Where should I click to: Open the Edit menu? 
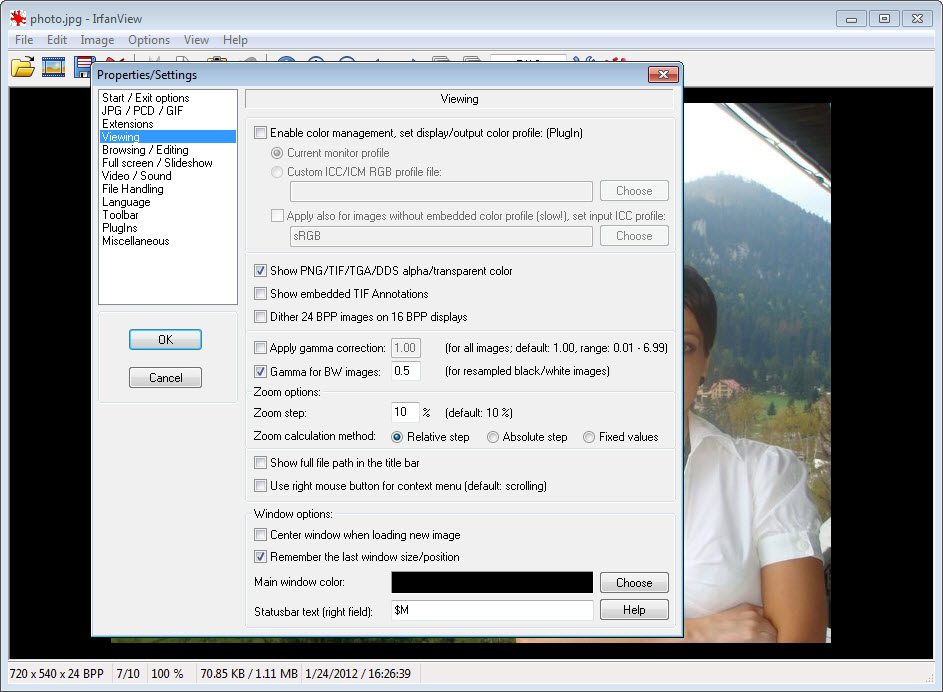tap(57, 40)
